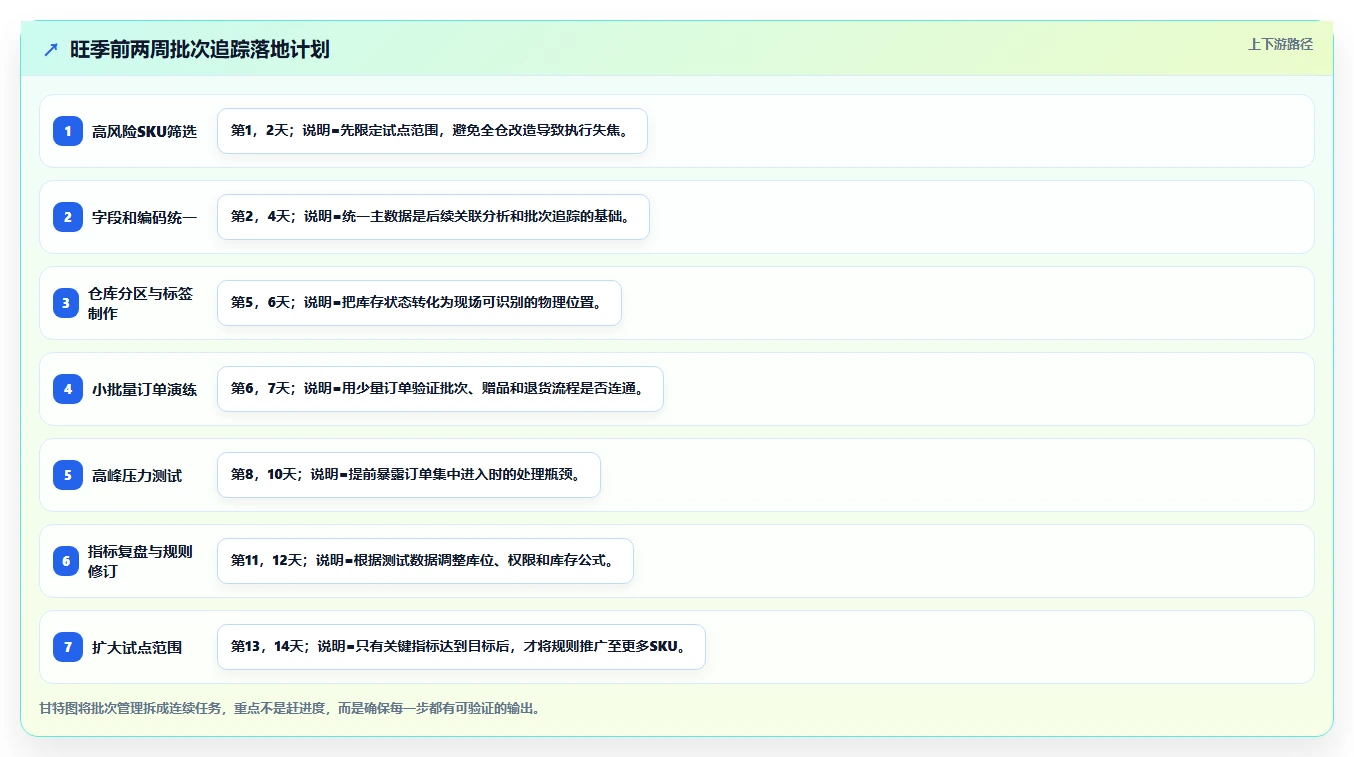Select the 仓库分区与标签制作 step label
The height and width of the screenshot is (757, 1354).
[141, 303]
